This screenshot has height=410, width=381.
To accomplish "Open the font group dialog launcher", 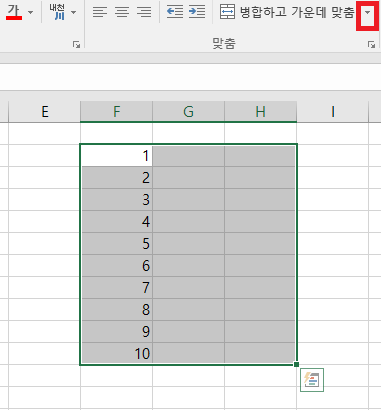I will click(76, 44).
